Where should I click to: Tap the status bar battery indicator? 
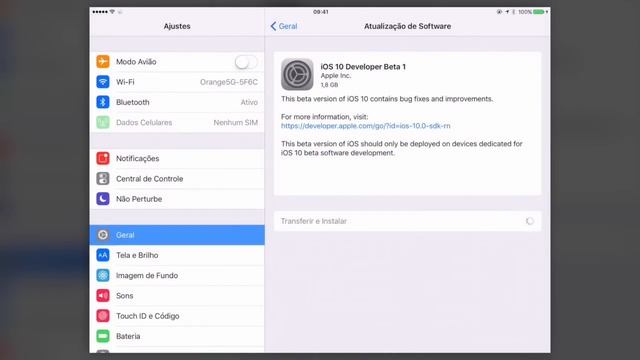click(539, 12)
